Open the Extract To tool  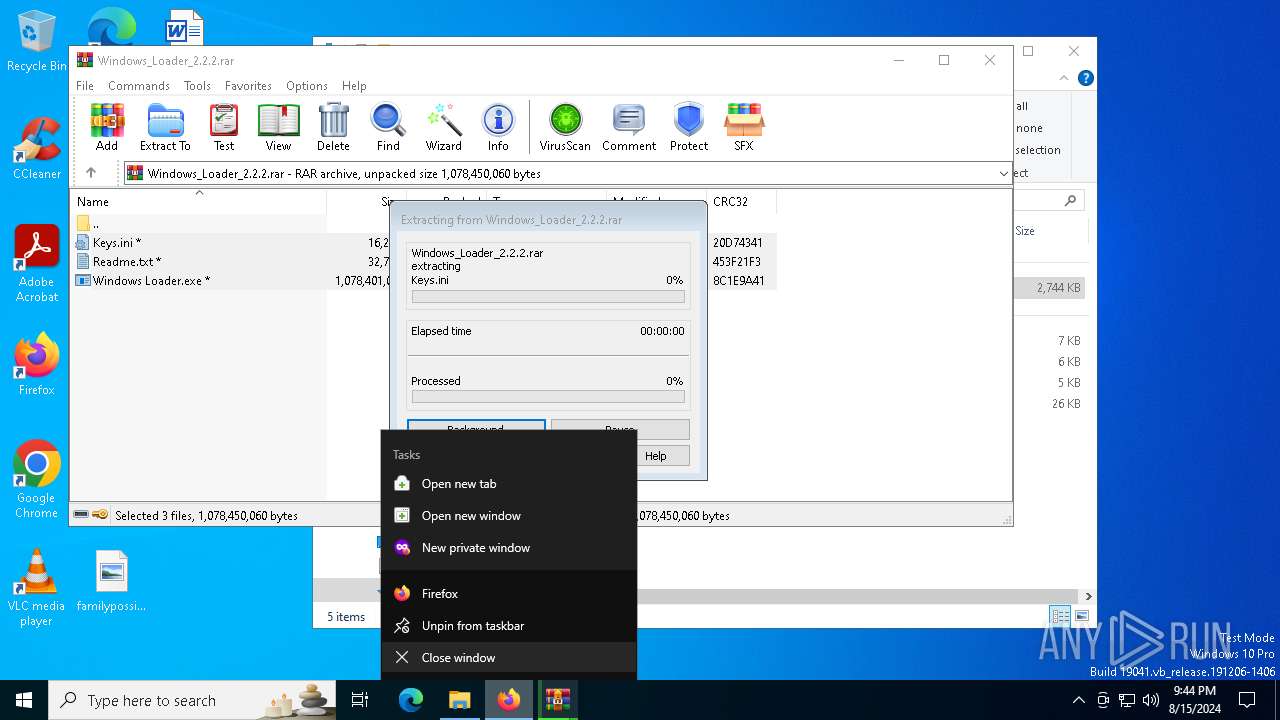pos(165,127)
